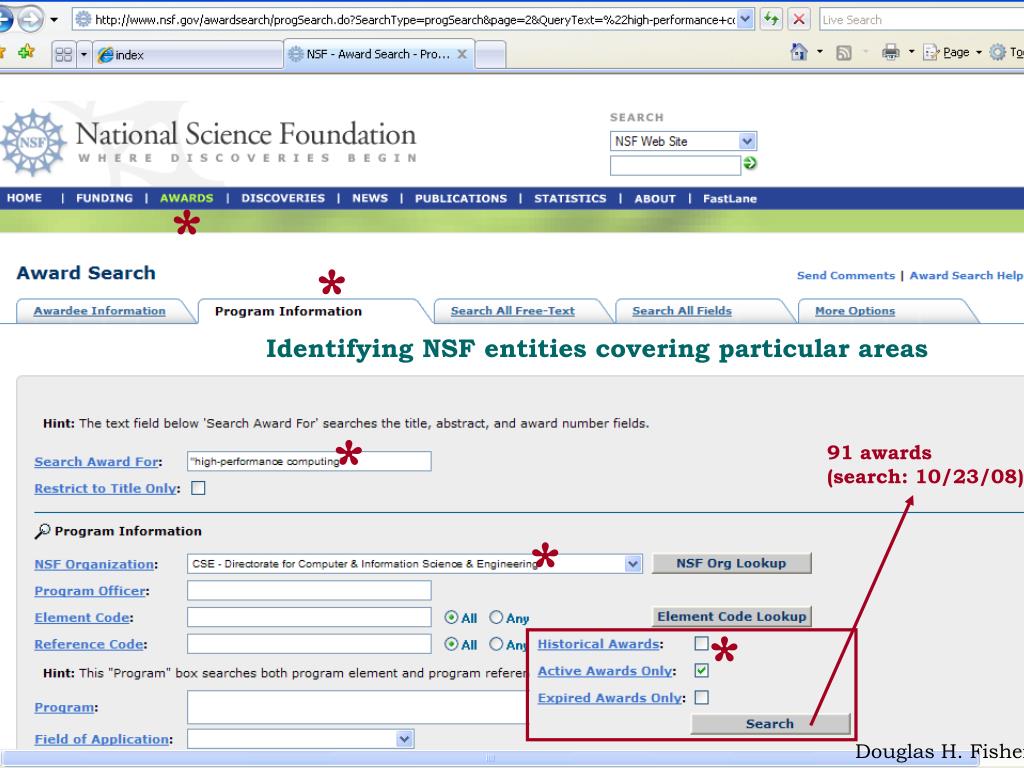The height and width of the screenshot is (768, 1024).
Task: Switch to the index browser tab
Action: [x=188, y=55]
